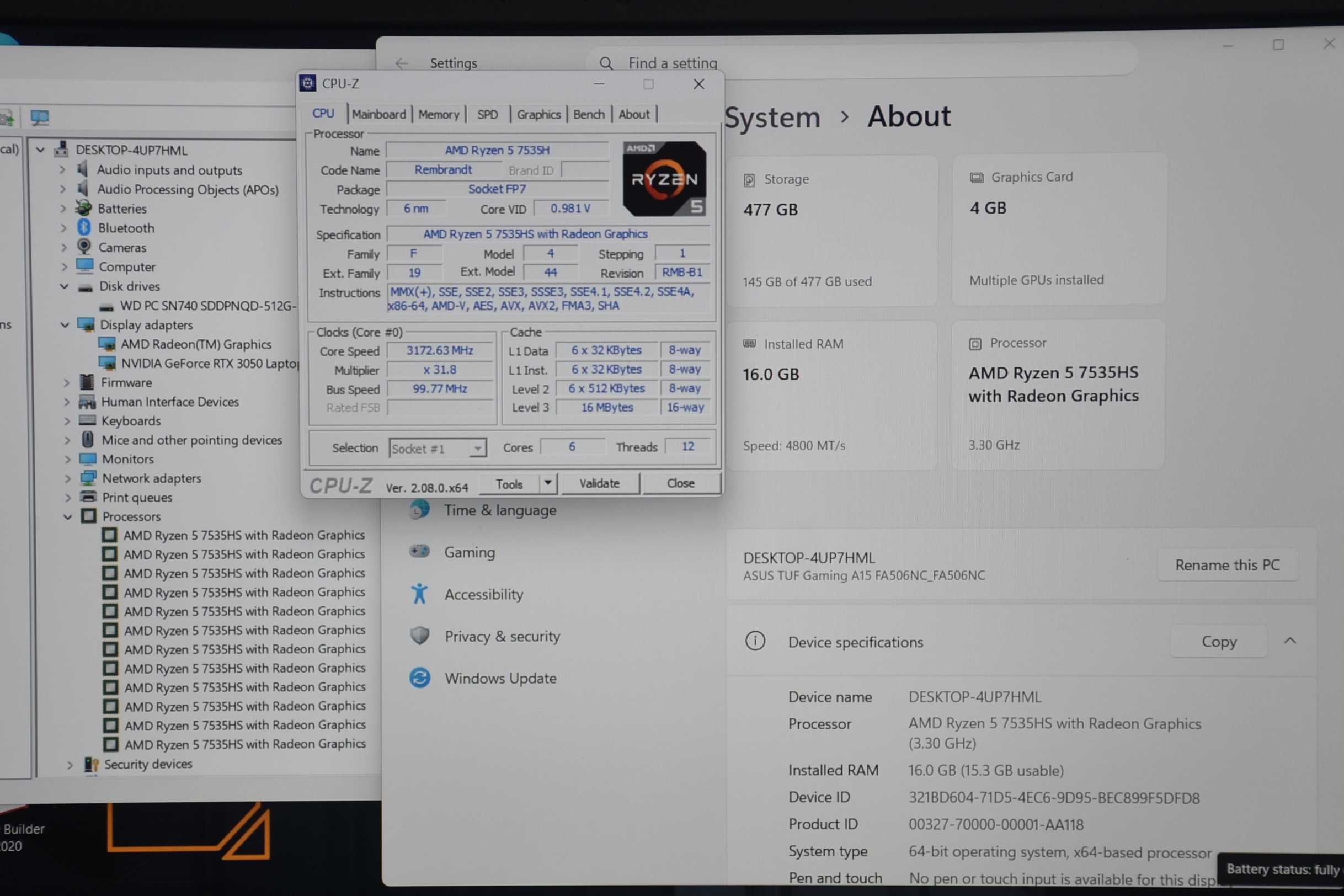Expand the Network adapters node
Screen dimensions: 1344x896
67,478
